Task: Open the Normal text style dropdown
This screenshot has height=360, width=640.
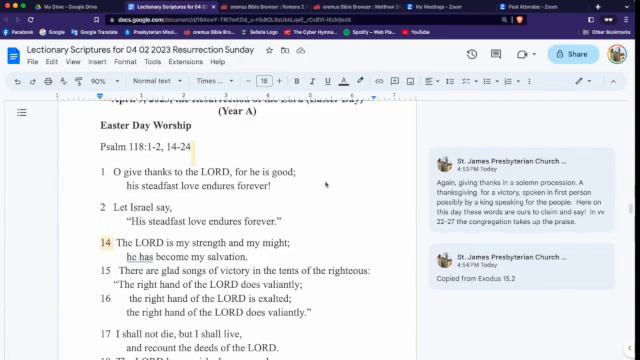Action: (157, 81)
